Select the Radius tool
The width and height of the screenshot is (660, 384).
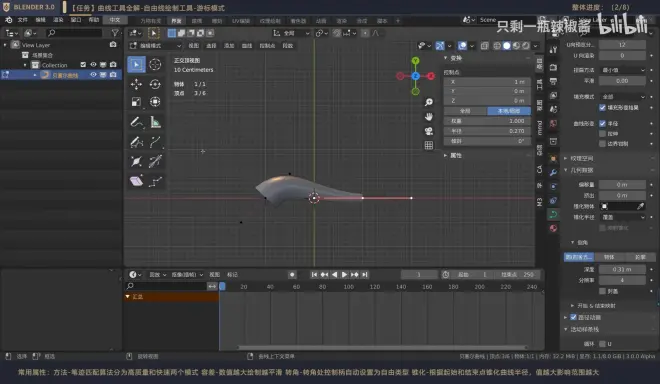click(136, 161)
